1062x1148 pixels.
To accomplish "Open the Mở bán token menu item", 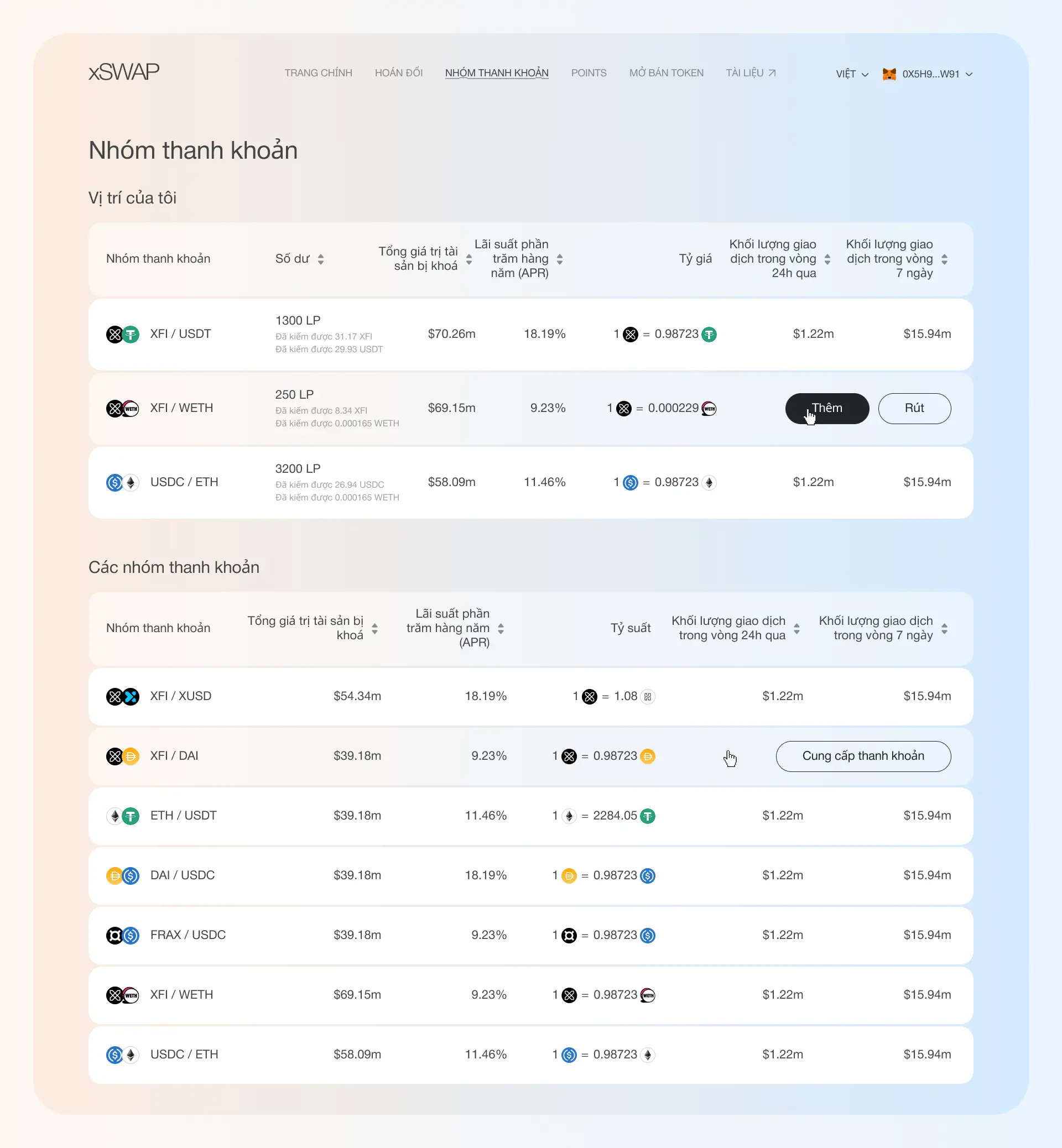I will tap(666, 73).
